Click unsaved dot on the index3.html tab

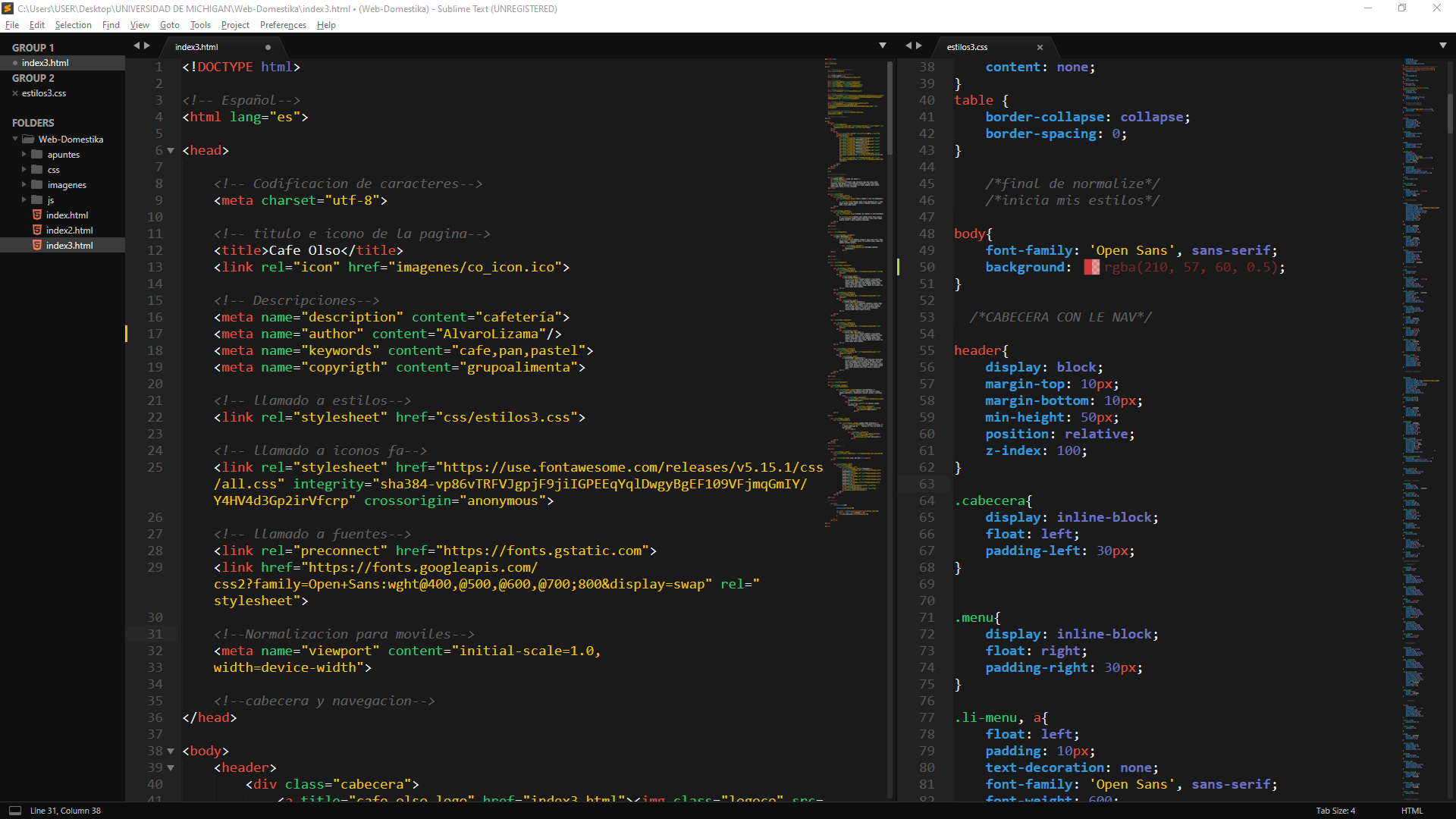click(268, 47)
